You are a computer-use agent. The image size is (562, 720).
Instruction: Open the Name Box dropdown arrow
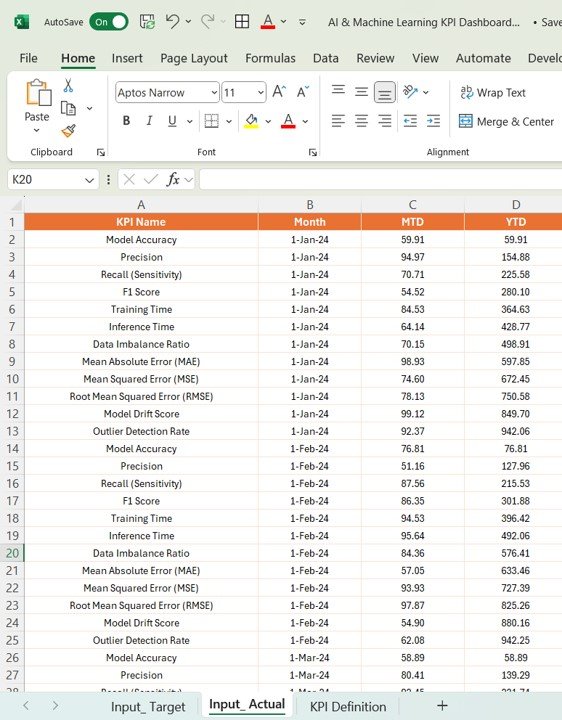pyautogui.click(x=89, y=180)
